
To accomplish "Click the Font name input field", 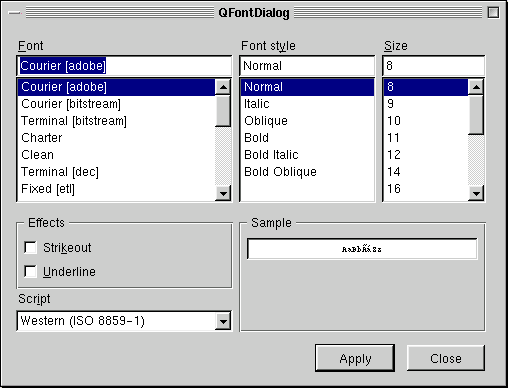I will (x=124, y=66).
